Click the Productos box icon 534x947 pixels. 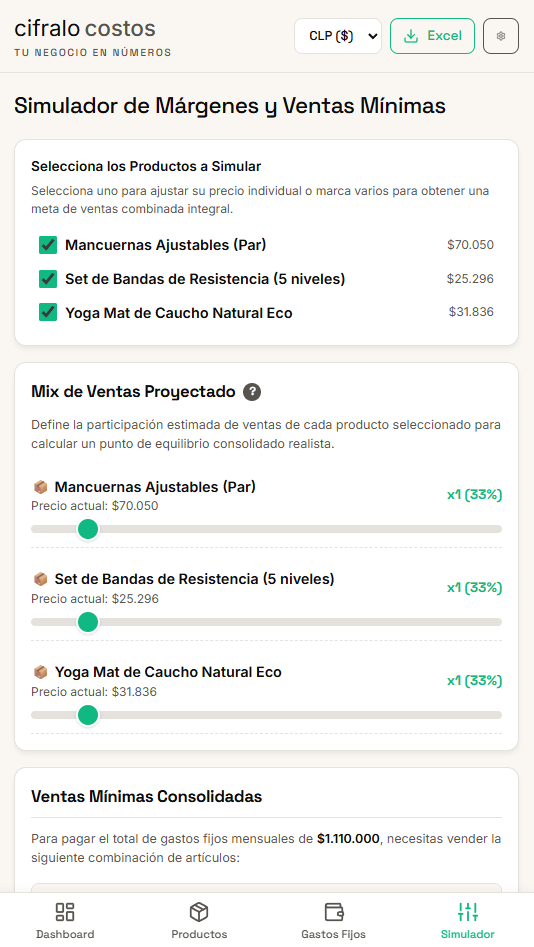[199, 911]
